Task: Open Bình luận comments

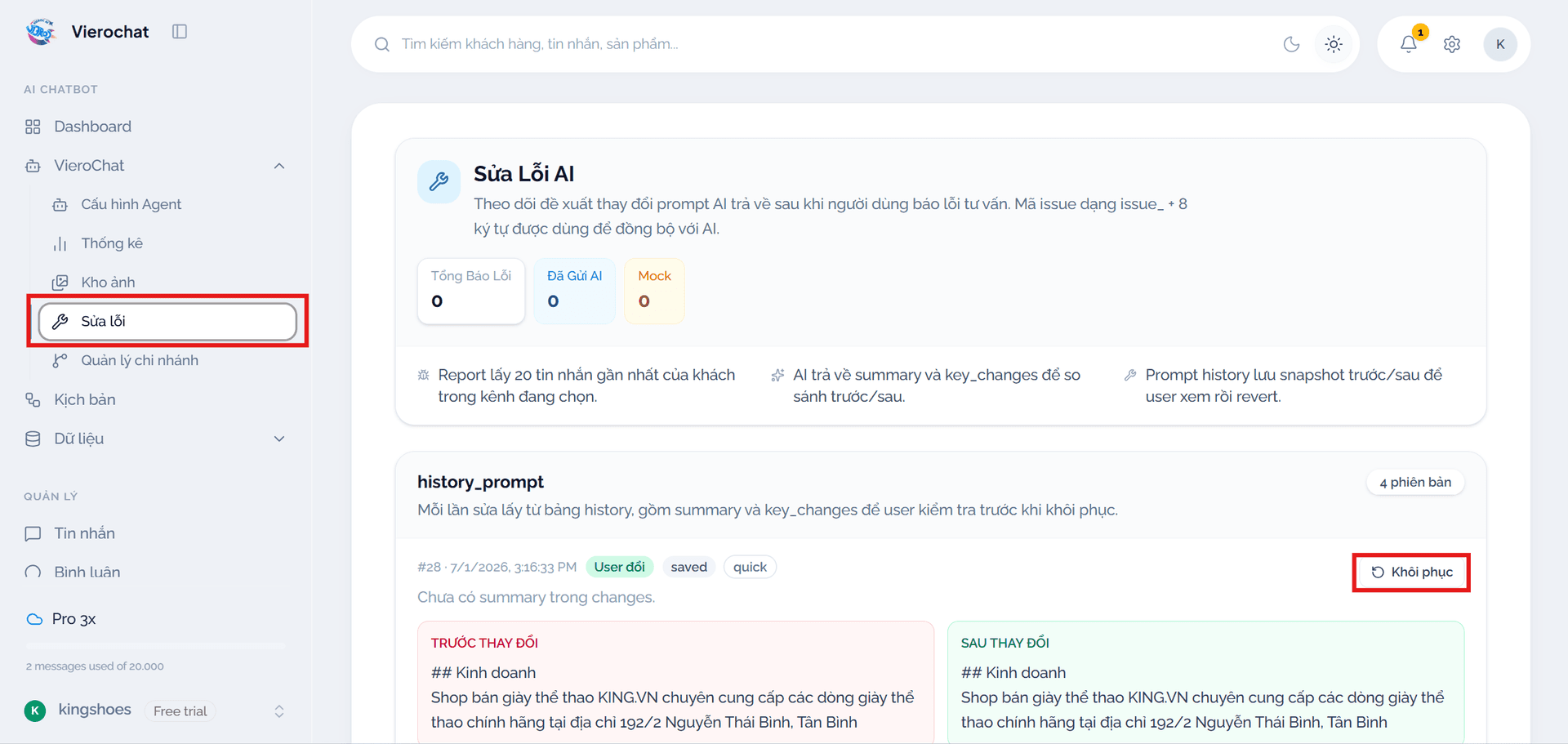Action: [87, 572]
